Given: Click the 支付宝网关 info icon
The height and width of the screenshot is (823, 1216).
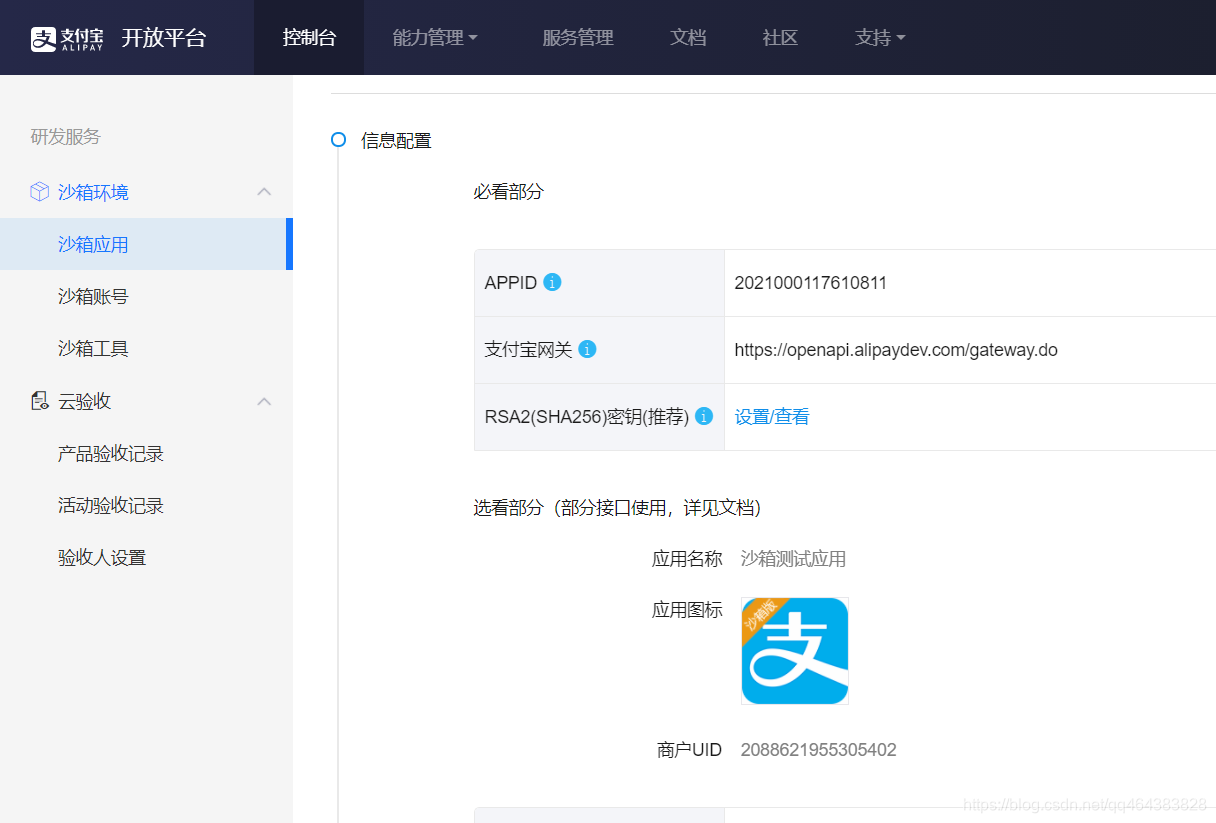Looking at the screenshot, I should 587,349.
